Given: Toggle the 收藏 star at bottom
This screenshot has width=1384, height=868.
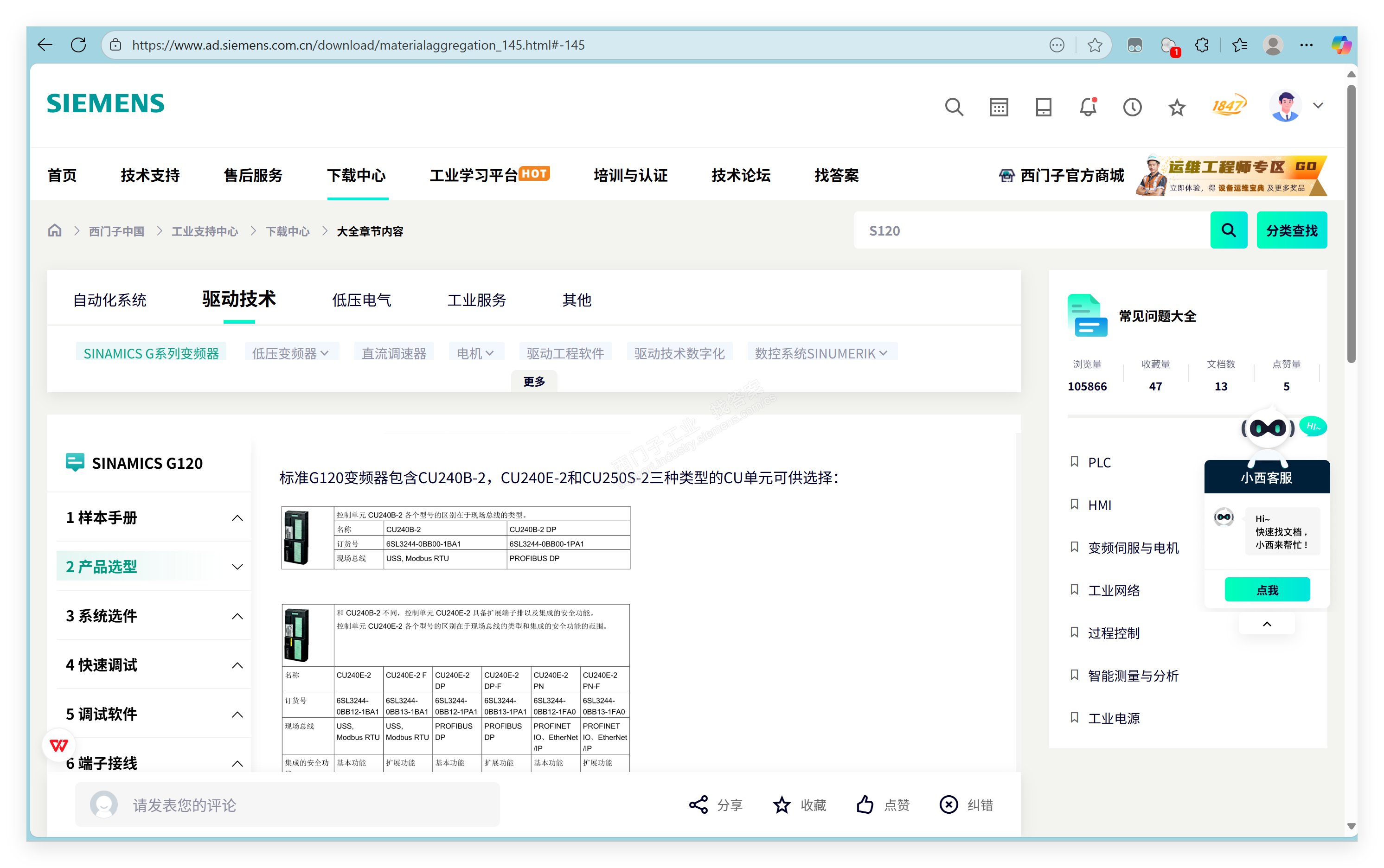Looking at the screenshot, I should pos(782,805).
